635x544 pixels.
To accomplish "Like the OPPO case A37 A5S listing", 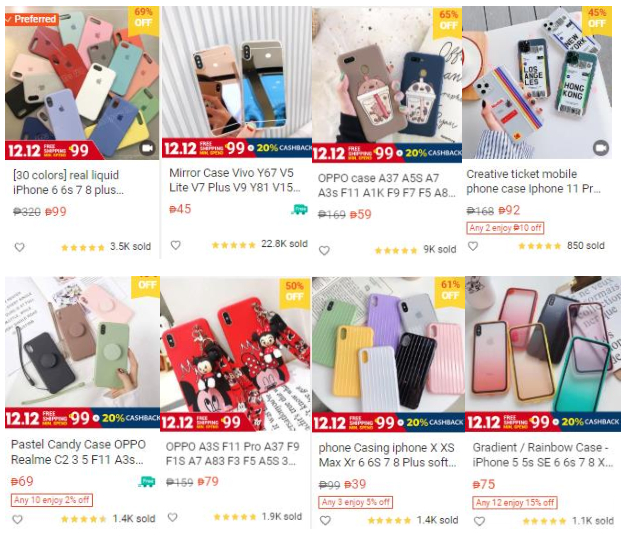I will (324, 250).
